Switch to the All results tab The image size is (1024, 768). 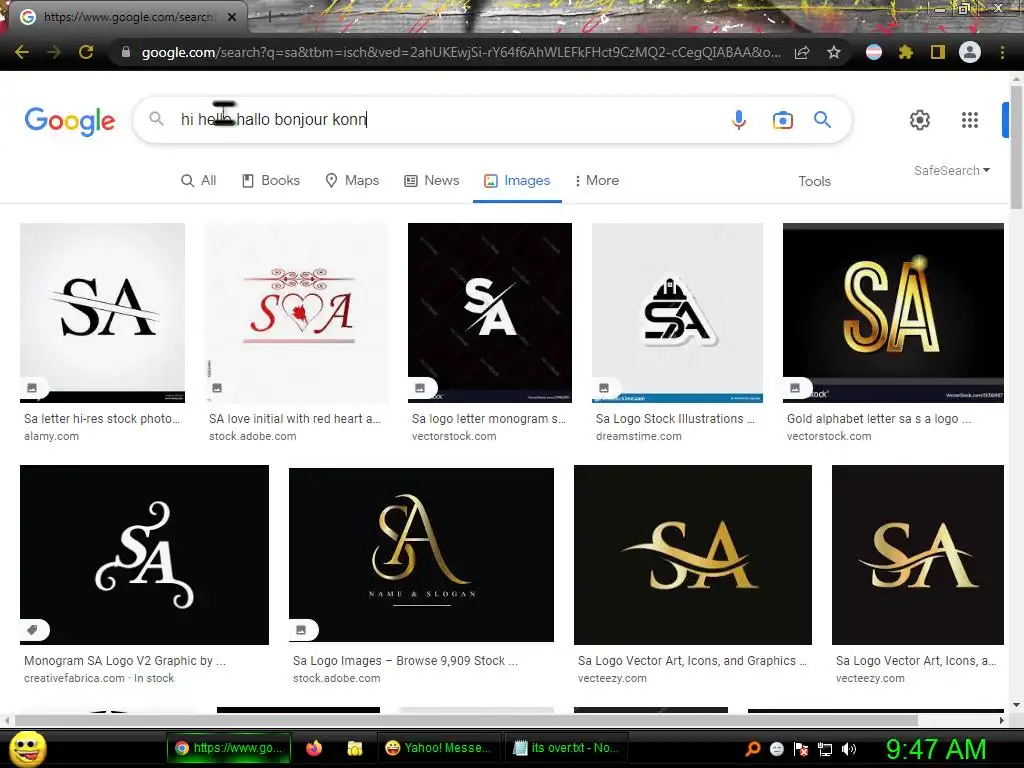199,180
